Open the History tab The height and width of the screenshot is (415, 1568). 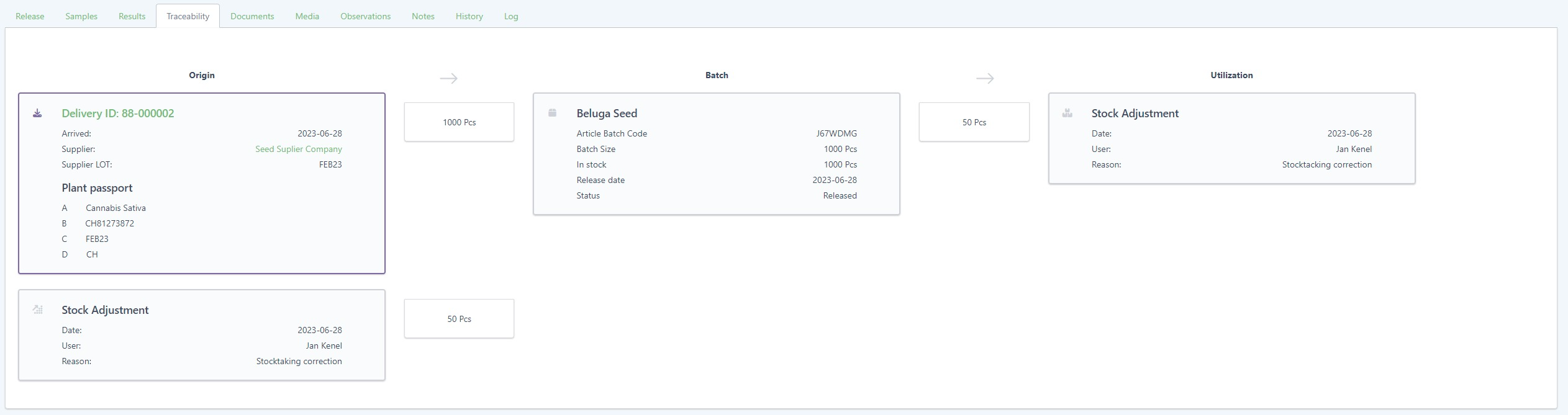(469, 16)
